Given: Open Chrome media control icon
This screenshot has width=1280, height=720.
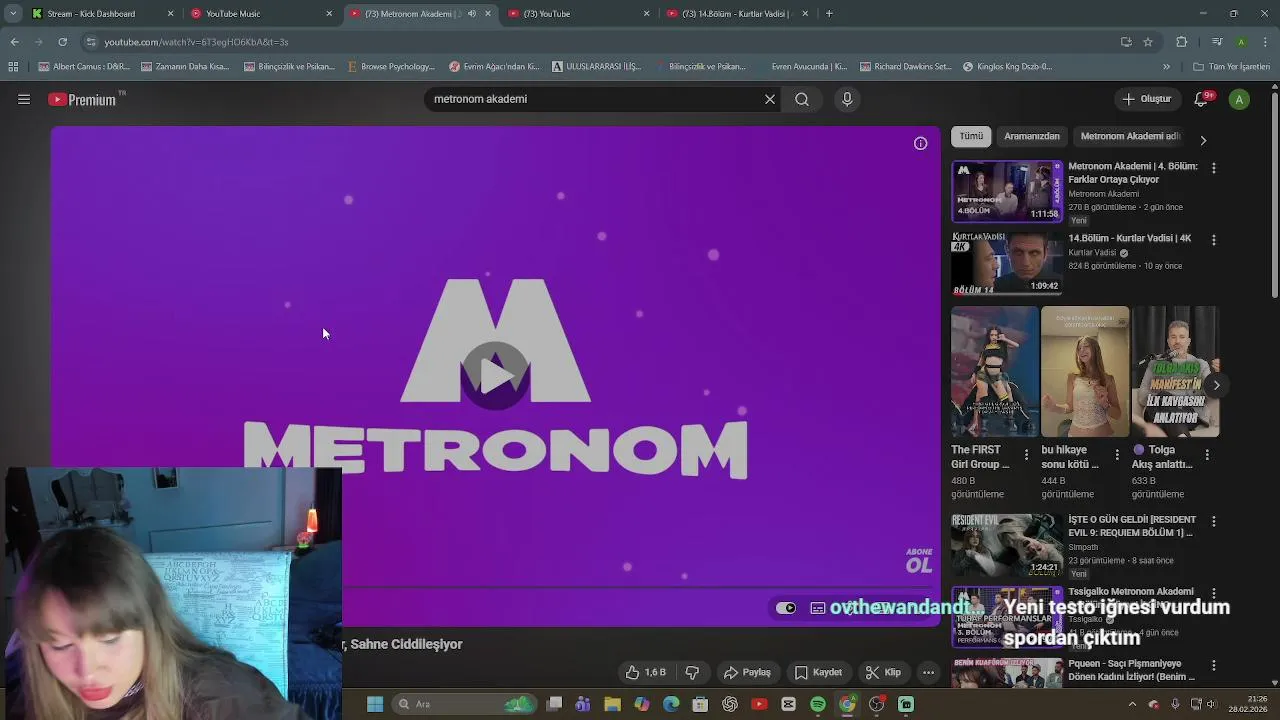Looking at the screenshot, I should (1216, 42).
